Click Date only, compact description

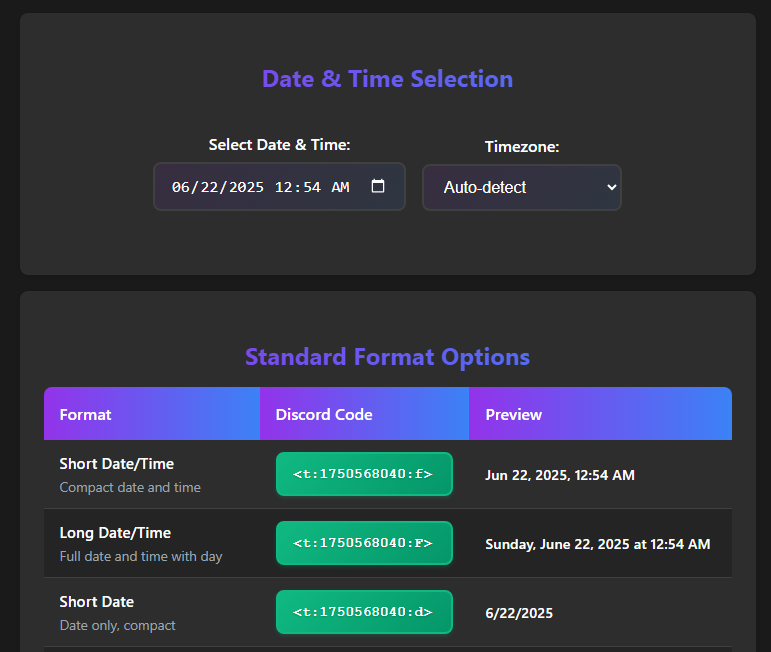(x=117, y=625)
